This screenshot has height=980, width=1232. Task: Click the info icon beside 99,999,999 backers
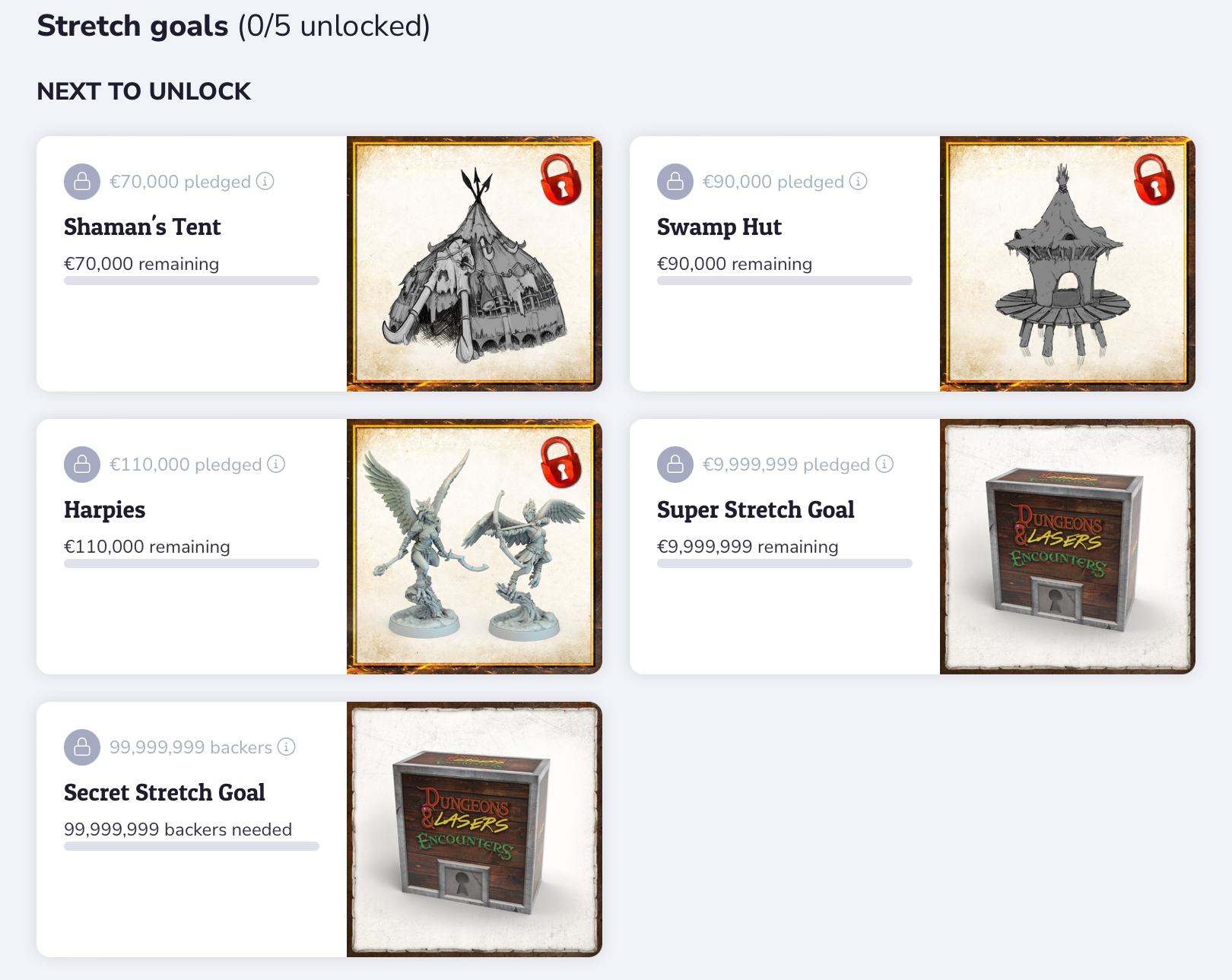[286, 747]
